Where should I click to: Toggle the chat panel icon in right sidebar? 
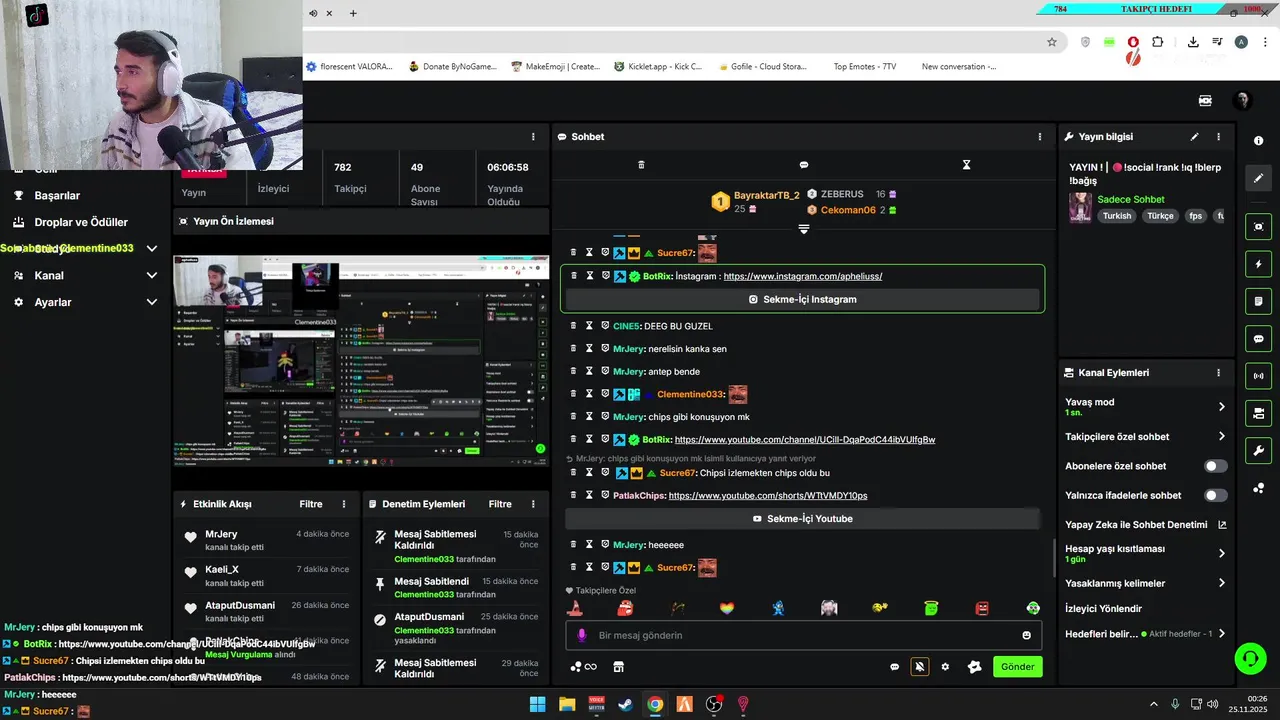click(x=1258, y=339)
